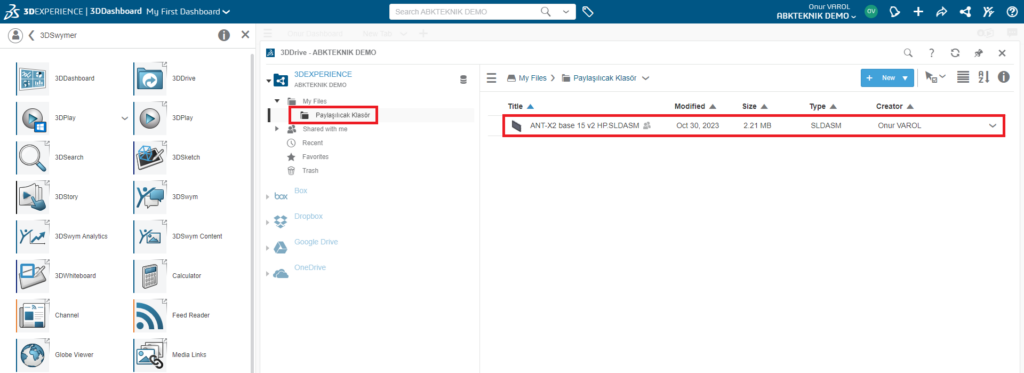1024x373 pixels.
Task: Open the 3DDrive app icon
Action: 151,78
